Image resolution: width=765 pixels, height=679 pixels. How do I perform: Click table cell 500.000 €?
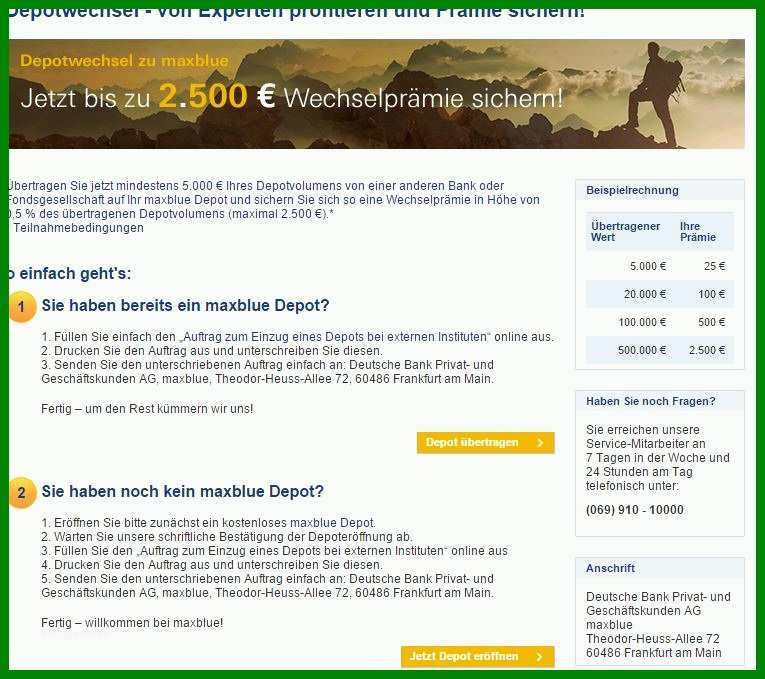(x=642, y=350)
